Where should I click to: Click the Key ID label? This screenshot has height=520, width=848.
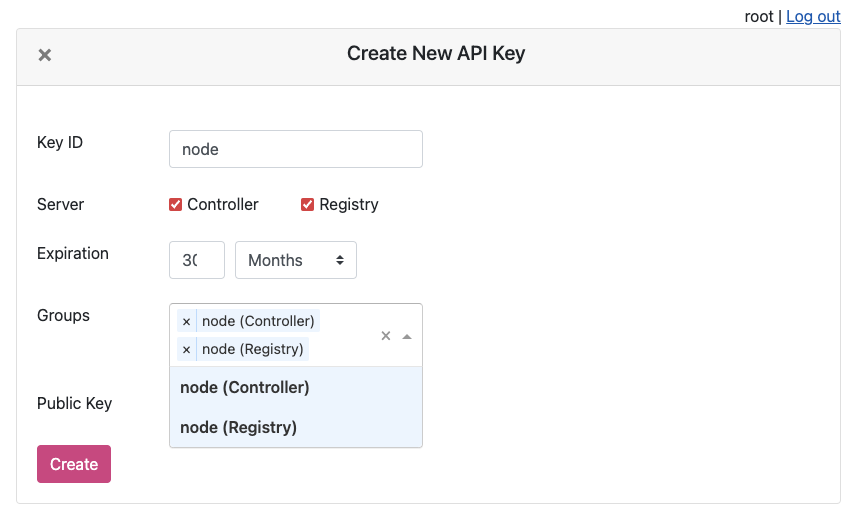coord(60,142)
